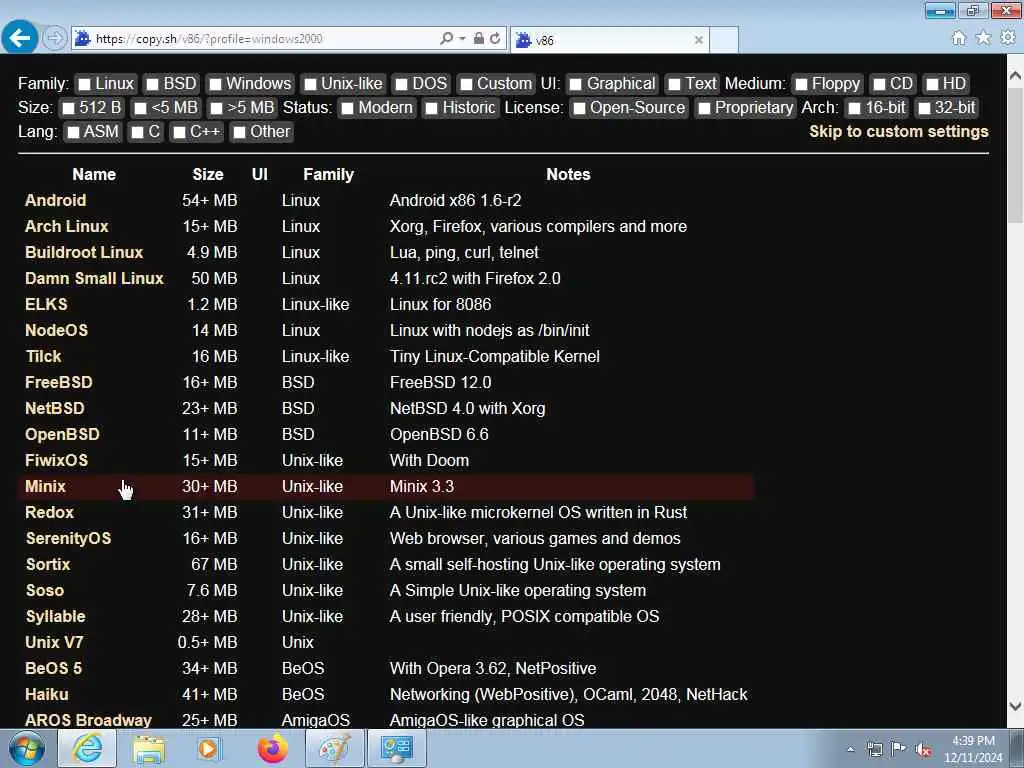1024x768 pixels.
Task: Click the search magnifier in address bar
Action: tap(446, 39)
